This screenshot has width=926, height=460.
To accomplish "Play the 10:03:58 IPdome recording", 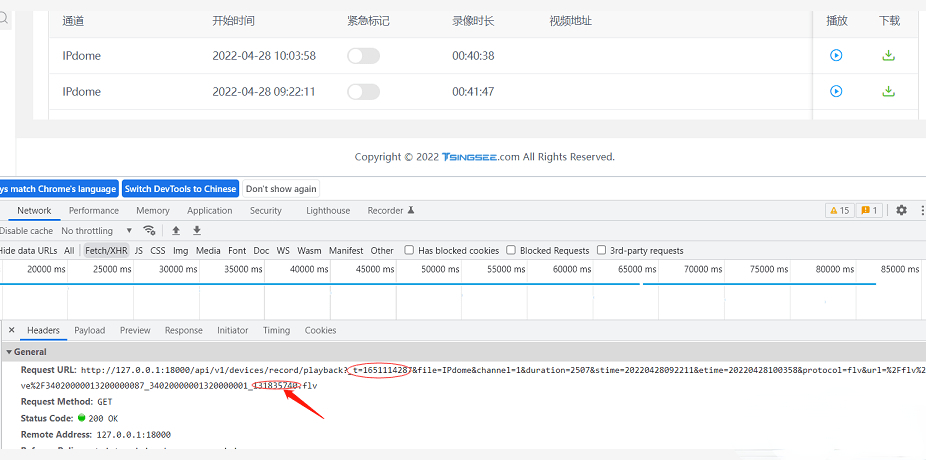I will click(x=836, y=56).
